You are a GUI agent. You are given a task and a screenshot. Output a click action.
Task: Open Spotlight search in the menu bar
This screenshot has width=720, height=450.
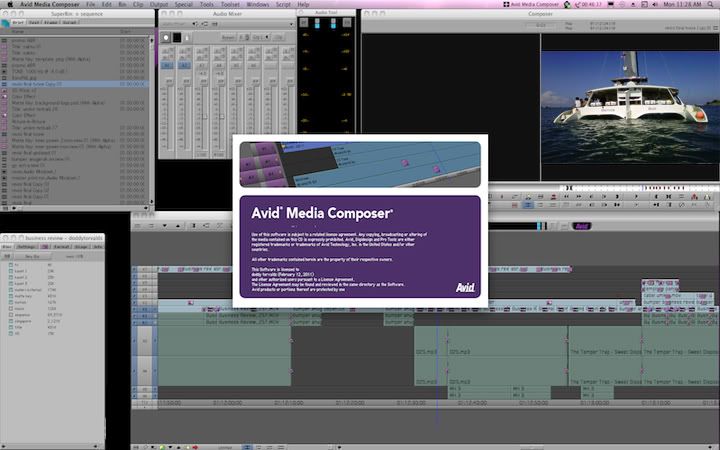[711, 4]
